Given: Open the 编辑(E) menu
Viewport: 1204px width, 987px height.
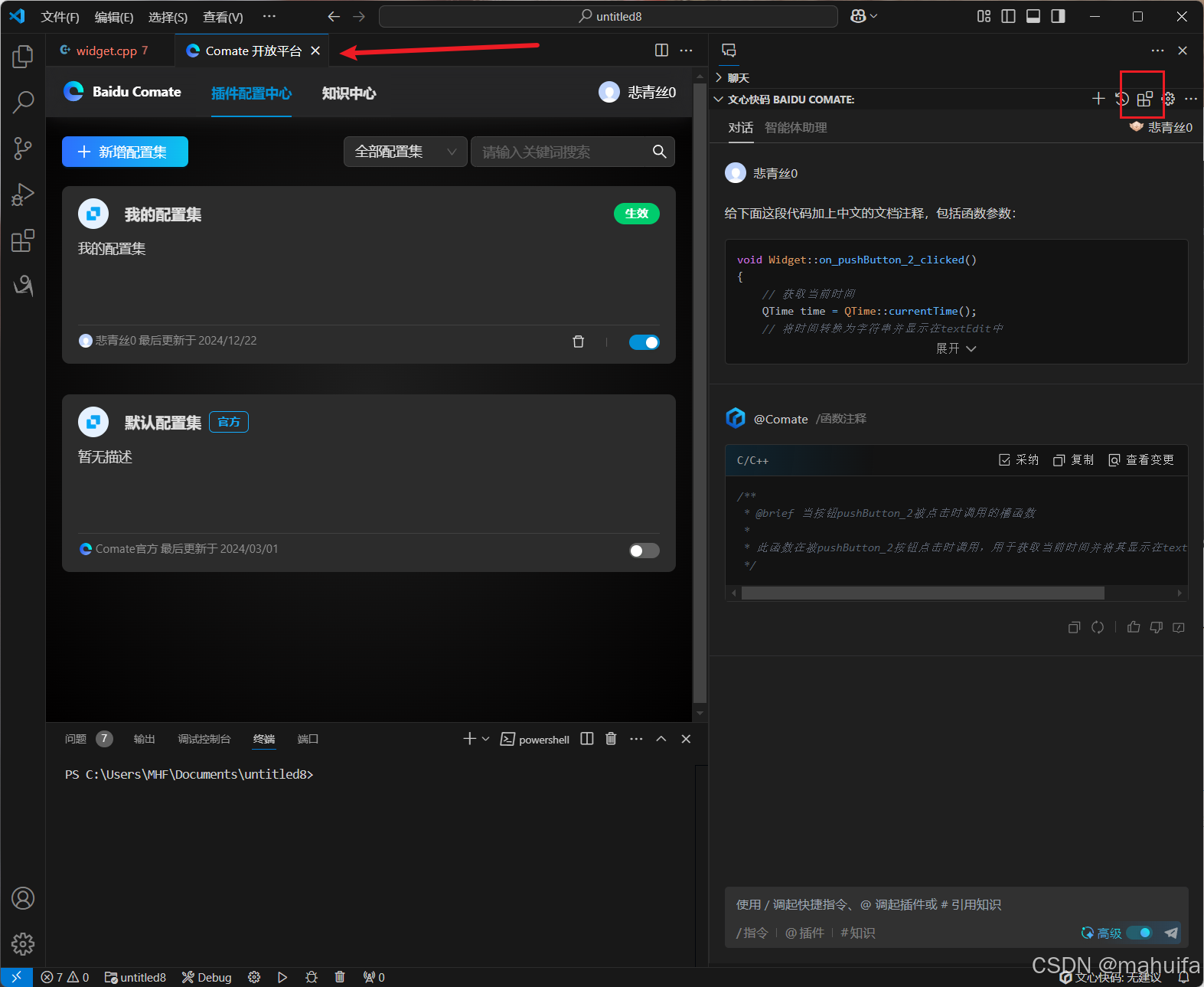Looking at the screenshot, I should [114, 17].
